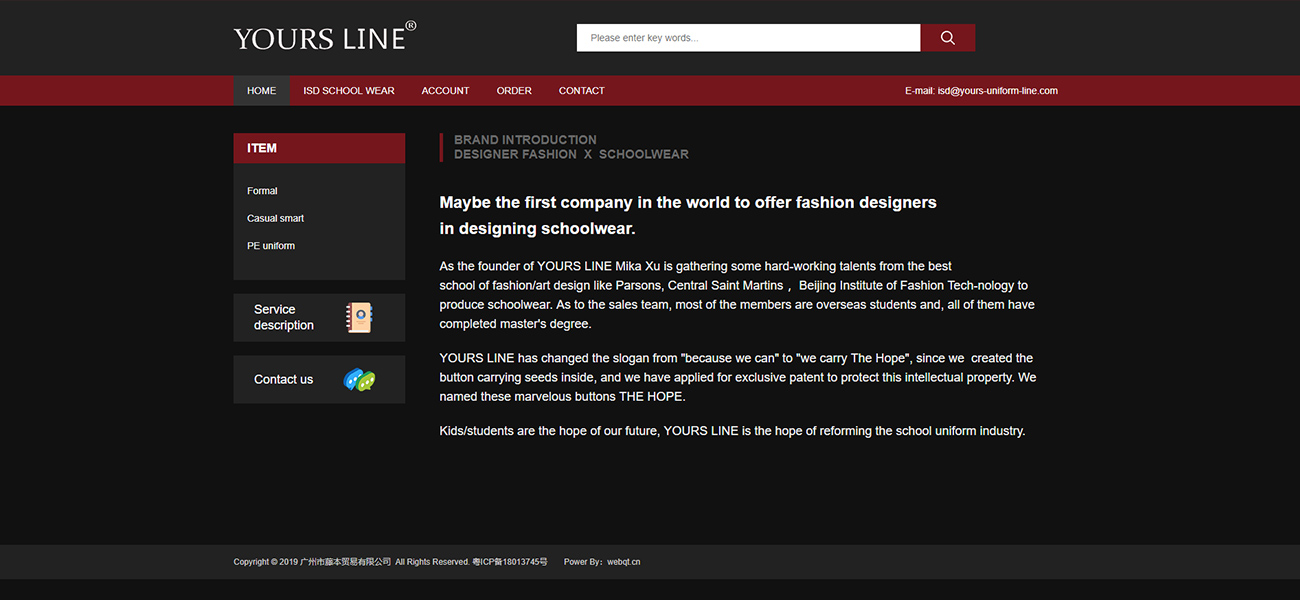Click the Contact us text label
This screenshot has height=600, width=1300.
(x=283, y=380)
